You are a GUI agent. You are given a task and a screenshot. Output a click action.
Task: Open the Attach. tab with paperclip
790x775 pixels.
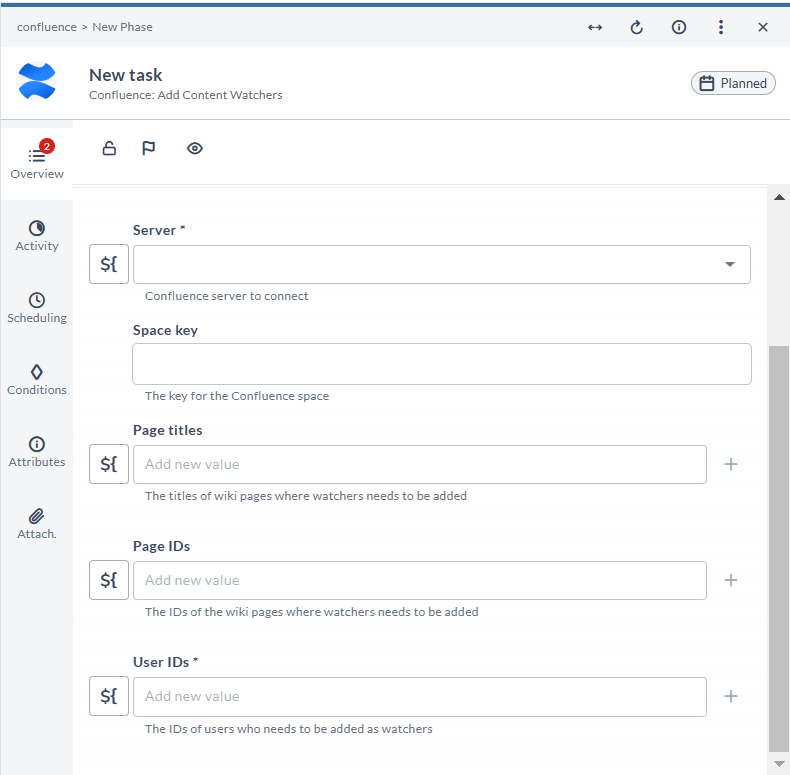(37, 524)
